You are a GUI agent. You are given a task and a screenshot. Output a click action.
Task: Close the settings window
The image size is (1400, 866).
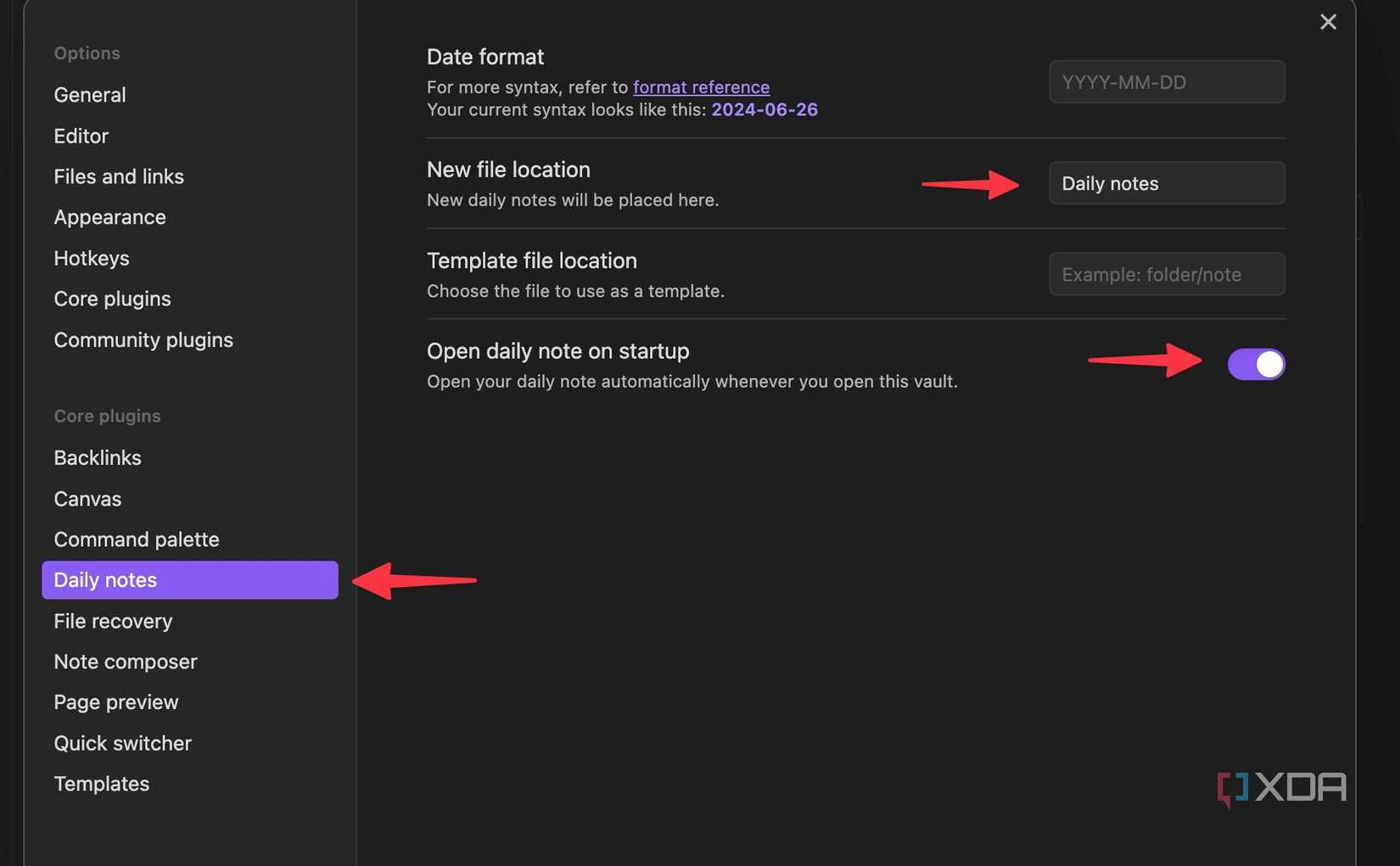tap(1328, 22)
